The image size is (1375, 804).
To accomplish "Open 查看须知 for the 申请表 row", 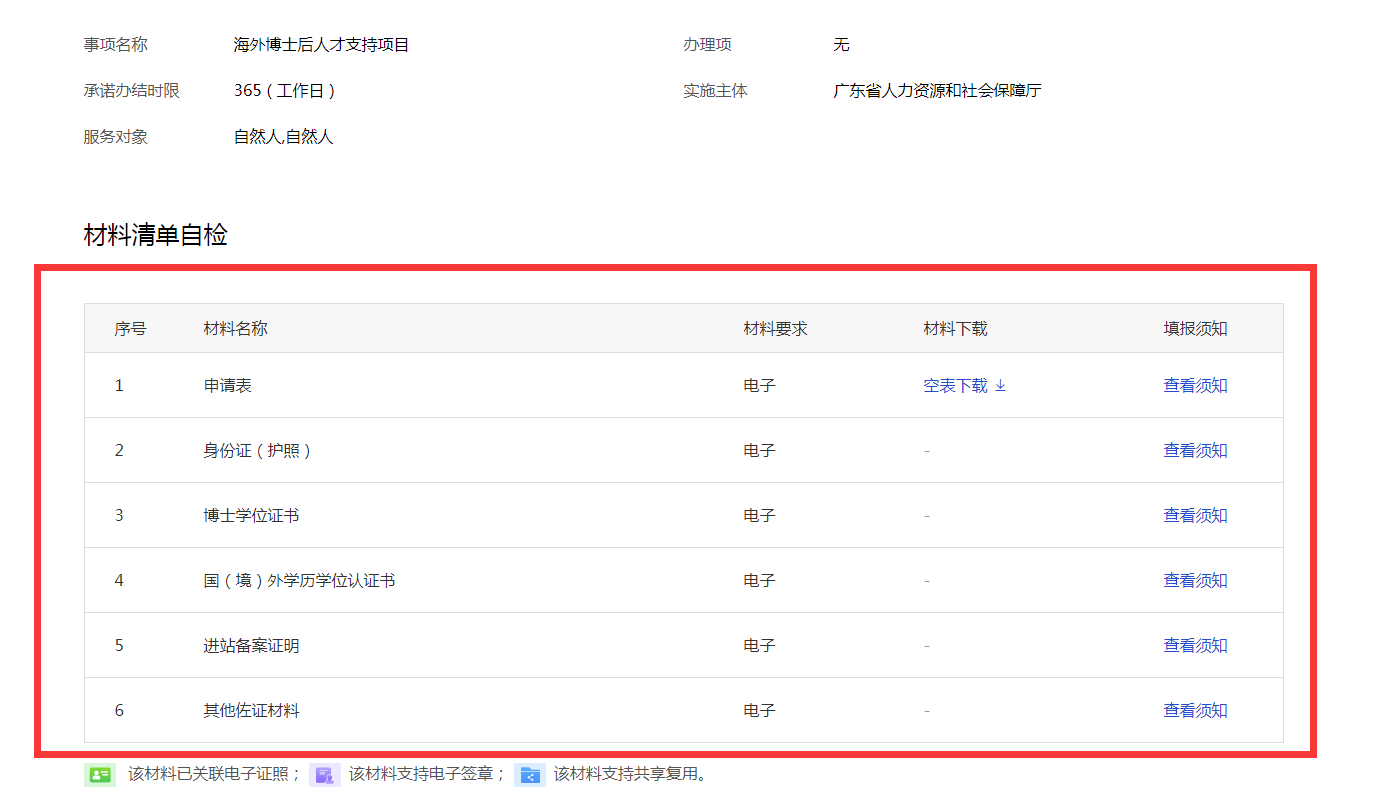I will 1195,386.
